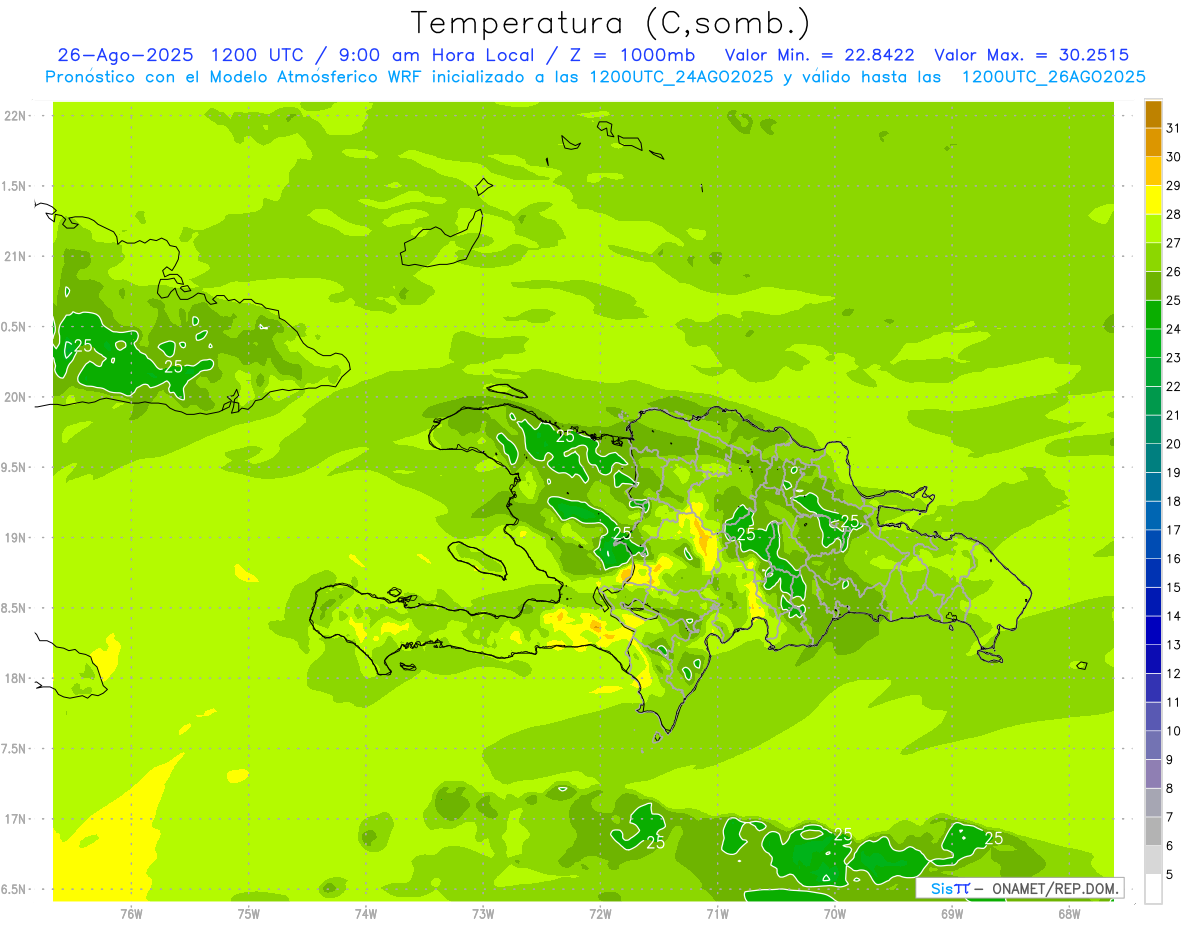Click the color scale label 31
The image size is (1200, 927).
[x=1174, y=128]
